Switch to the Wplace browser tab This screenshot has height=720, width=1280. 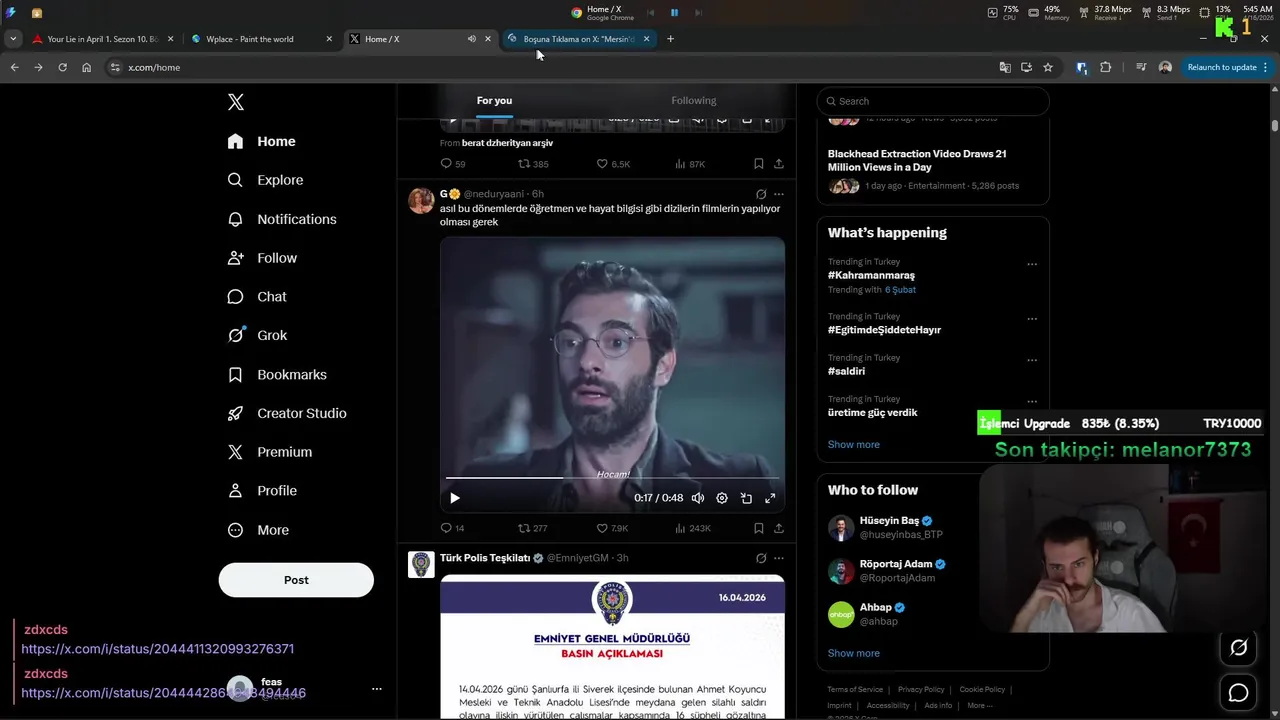point(262,39)
